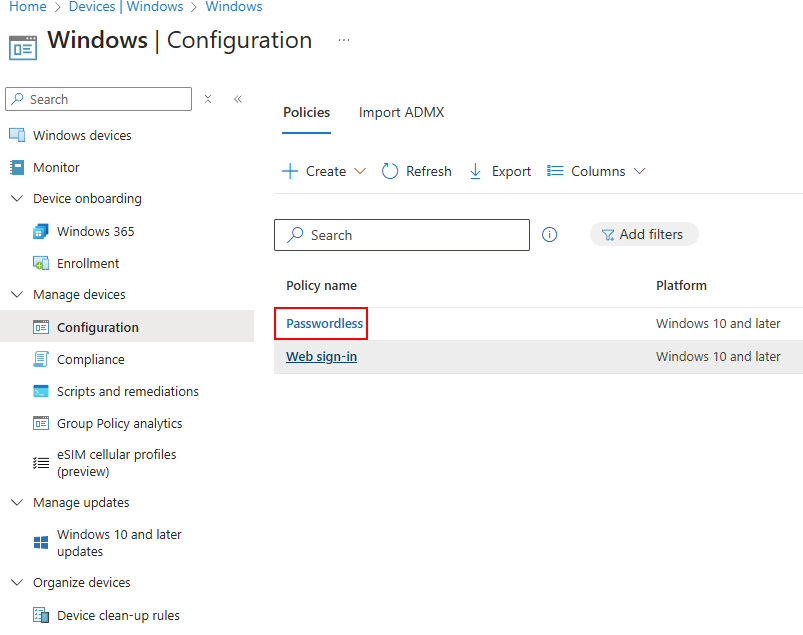803x635 pixels.
Task: Collapse the Organize devices section chevron
Action: 17,582
